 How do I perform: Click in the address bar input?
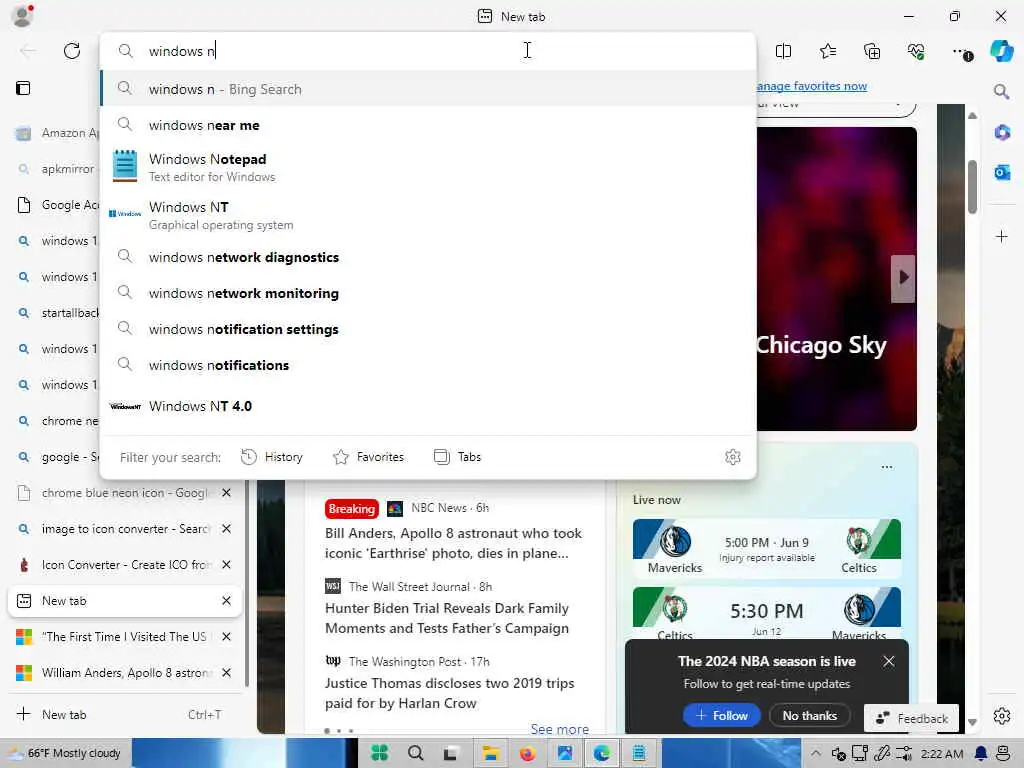(428, 51)
